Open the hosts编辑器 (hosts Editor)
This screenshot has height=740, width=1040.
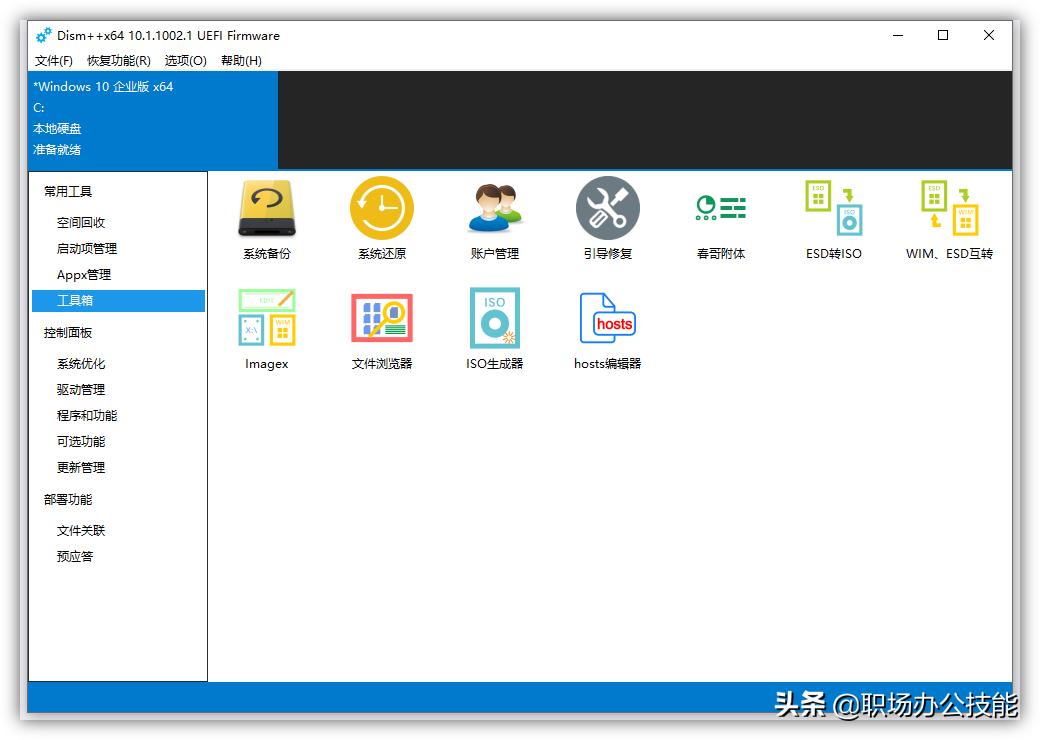click(x=607, y=328)
